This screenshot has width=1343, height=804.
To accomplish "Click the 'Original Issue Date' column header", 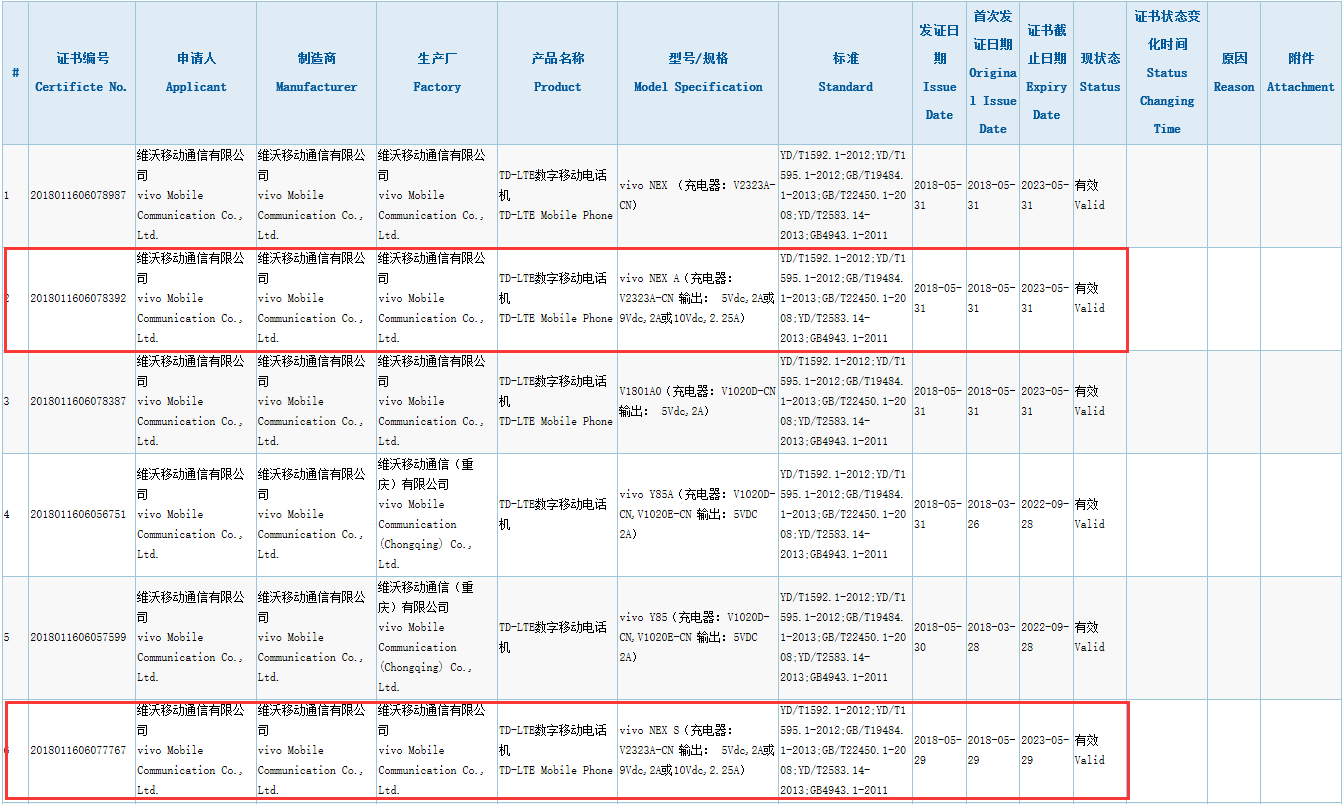I will coord(993,73).
